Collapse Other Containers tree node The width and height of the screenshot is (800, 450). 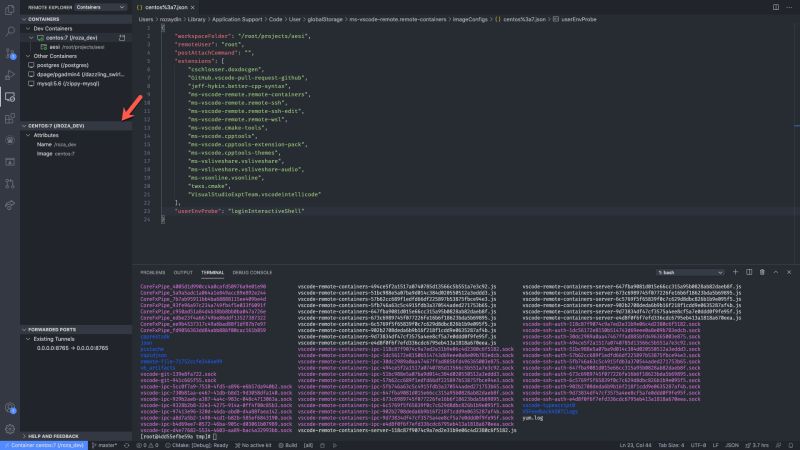pos(29,56)
